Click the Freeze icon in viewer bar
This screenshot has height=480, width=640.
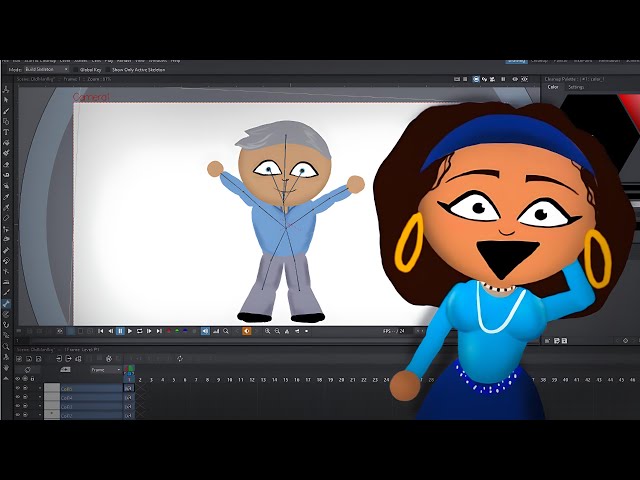(503, 79)
